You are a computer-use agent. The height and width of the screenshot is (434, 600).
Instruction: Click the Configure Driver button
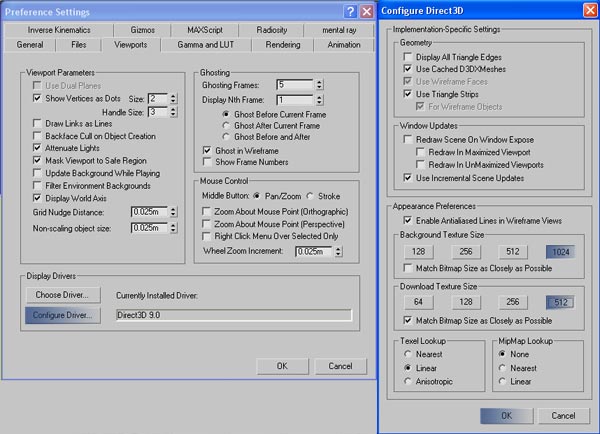(63, 315)
